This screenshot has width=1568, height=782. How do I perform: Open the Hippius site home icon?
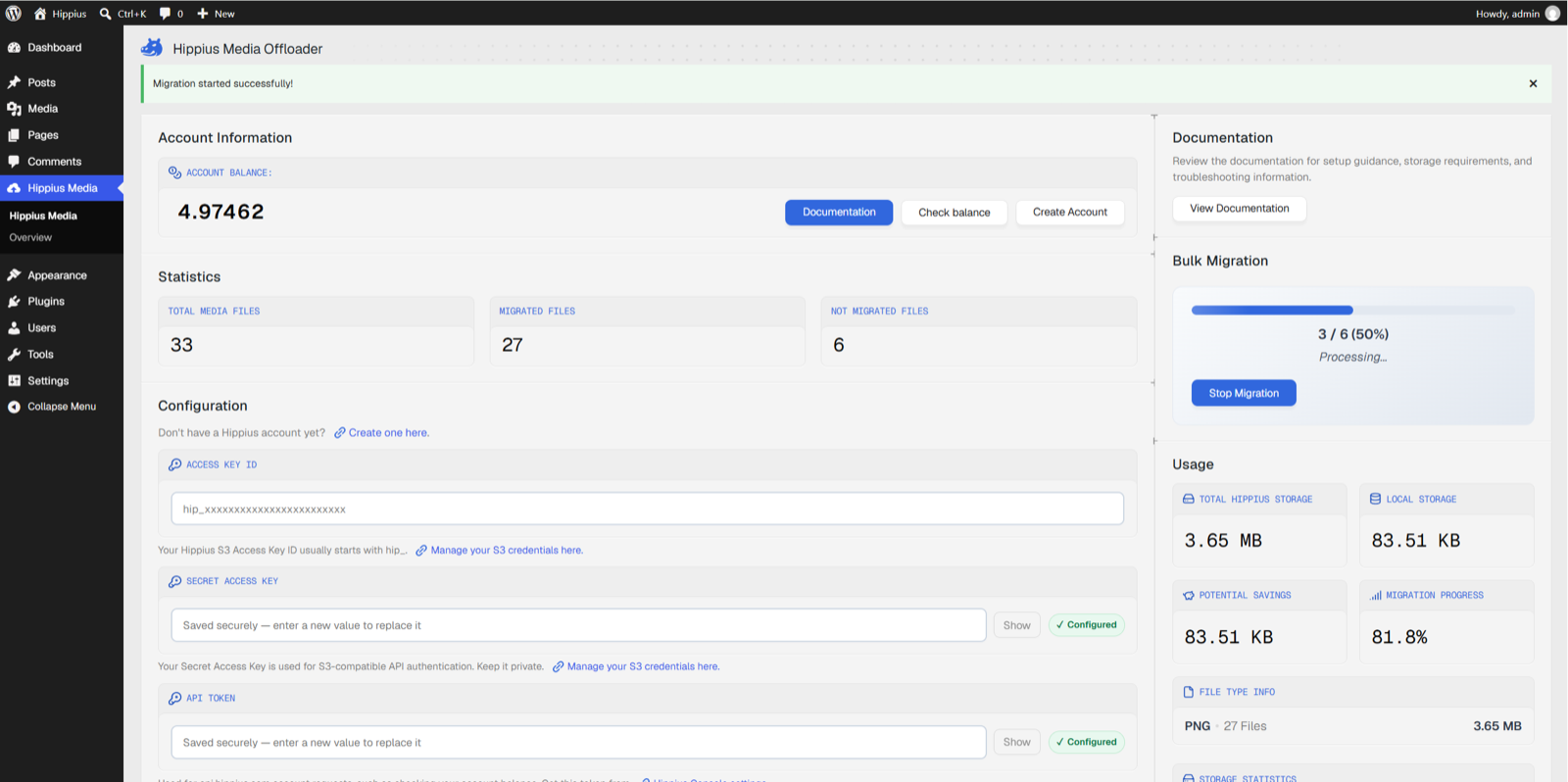tap(40, 14)
